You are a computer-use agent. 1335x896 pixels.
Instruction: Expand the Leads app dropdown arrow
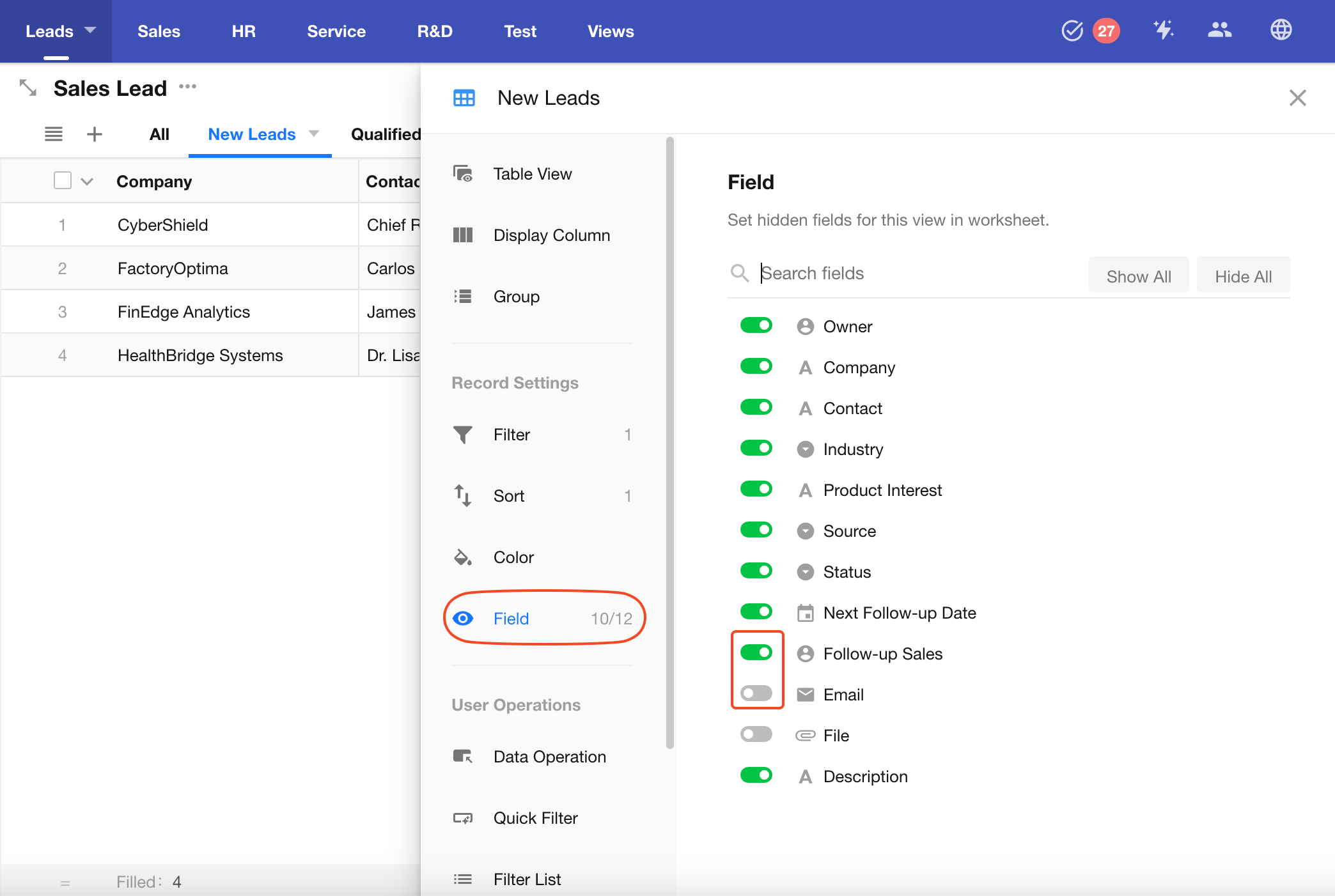90,30
